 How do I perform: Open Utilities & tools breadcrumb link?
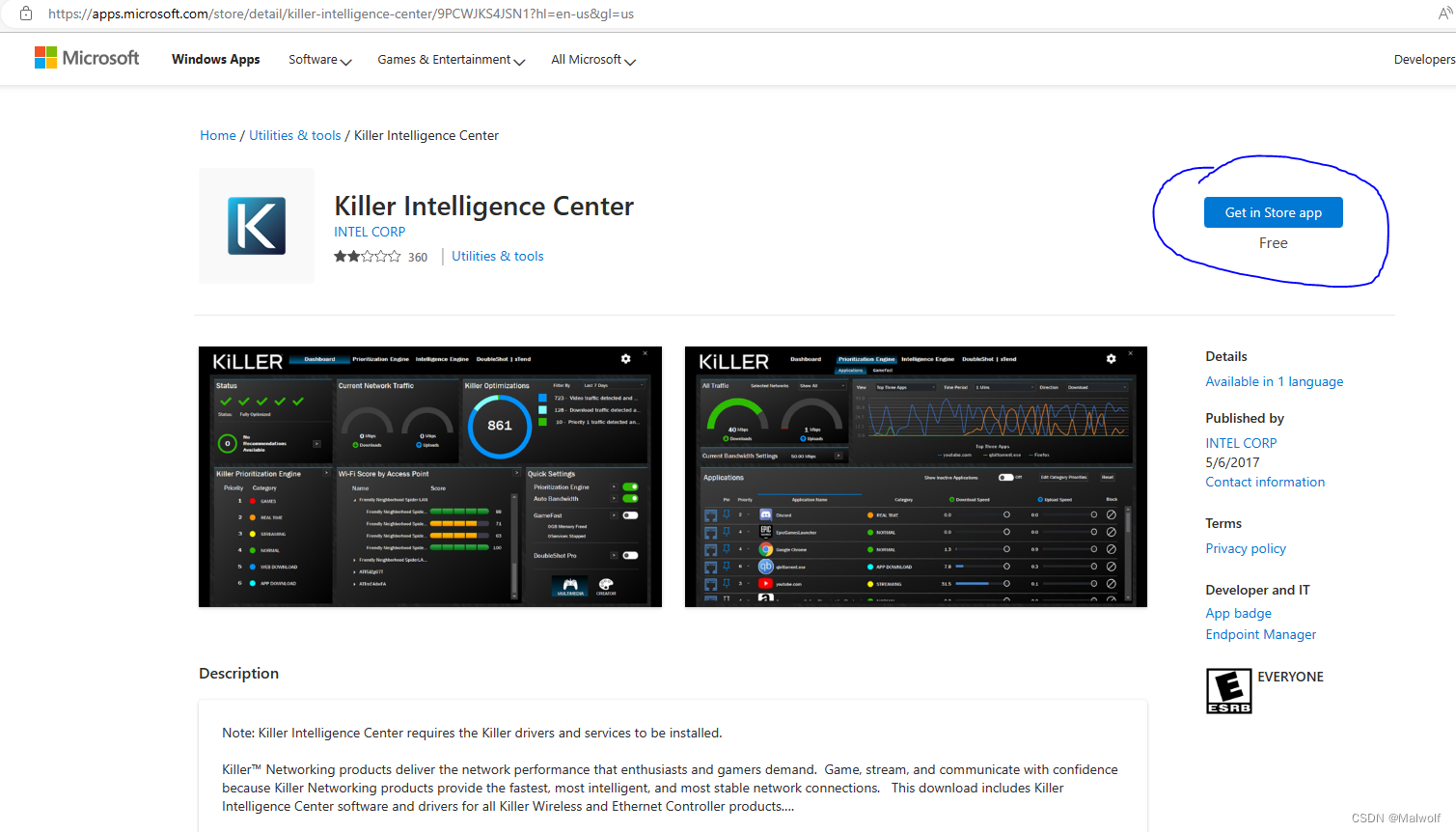pyautogui.click(x=295, y=136)
